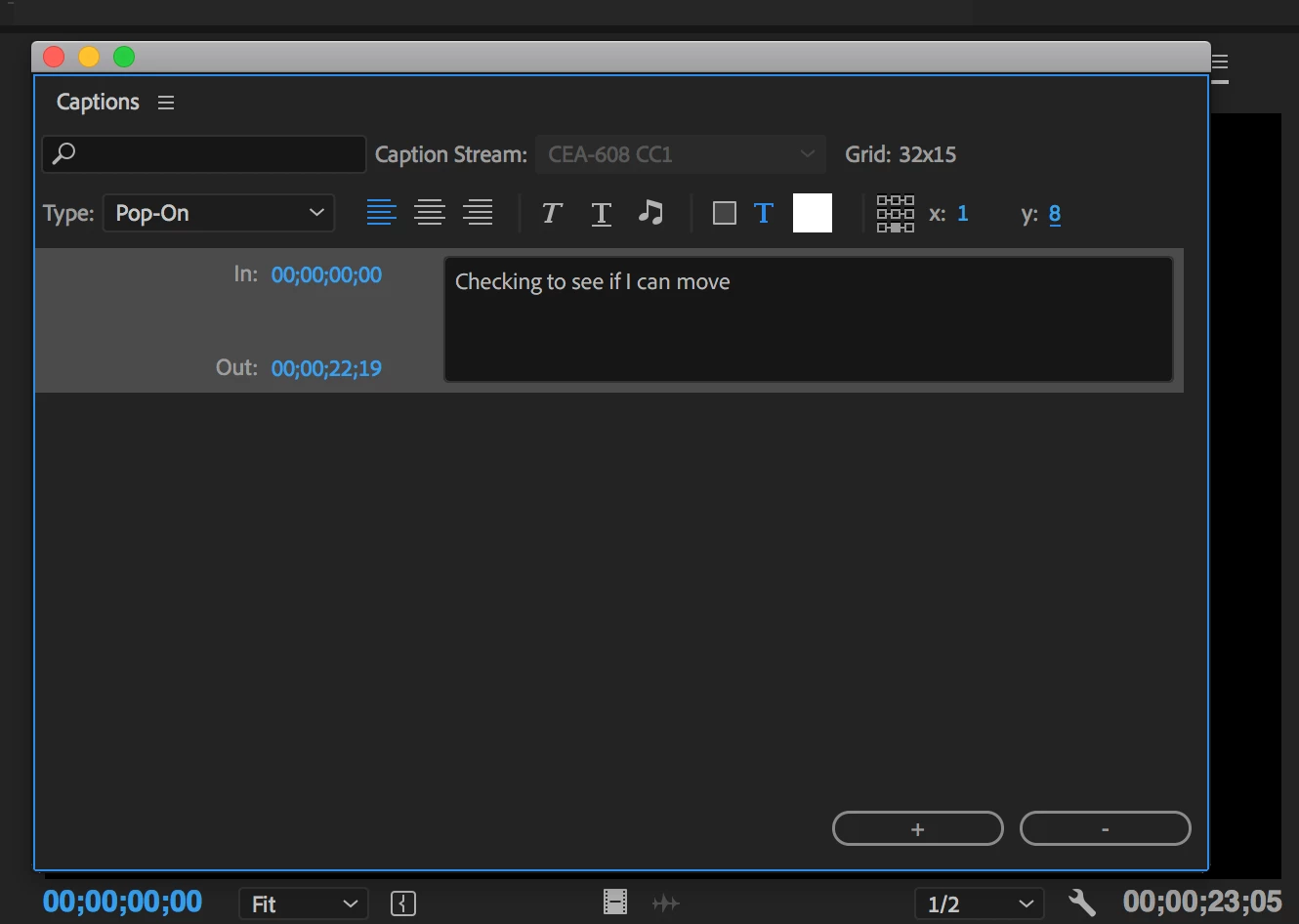Image resolution: width=1299 pixels, height=924 pixels.
Task: Click the duration timecode 00;00;23;05
Action: [x=1202, y=901]
